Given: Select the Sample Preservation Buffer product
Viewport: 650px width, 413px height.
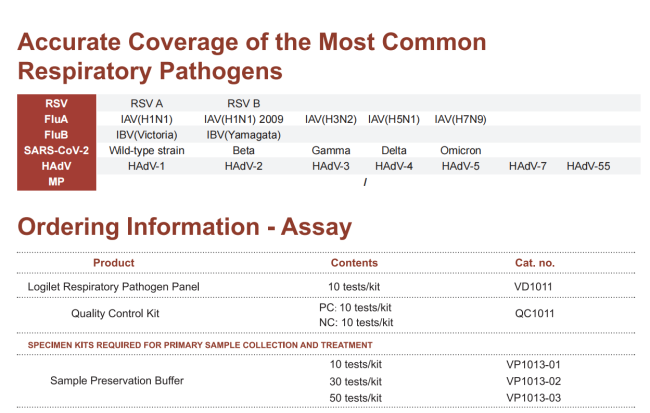Looking at the screenshot, I should click(117, 381).
